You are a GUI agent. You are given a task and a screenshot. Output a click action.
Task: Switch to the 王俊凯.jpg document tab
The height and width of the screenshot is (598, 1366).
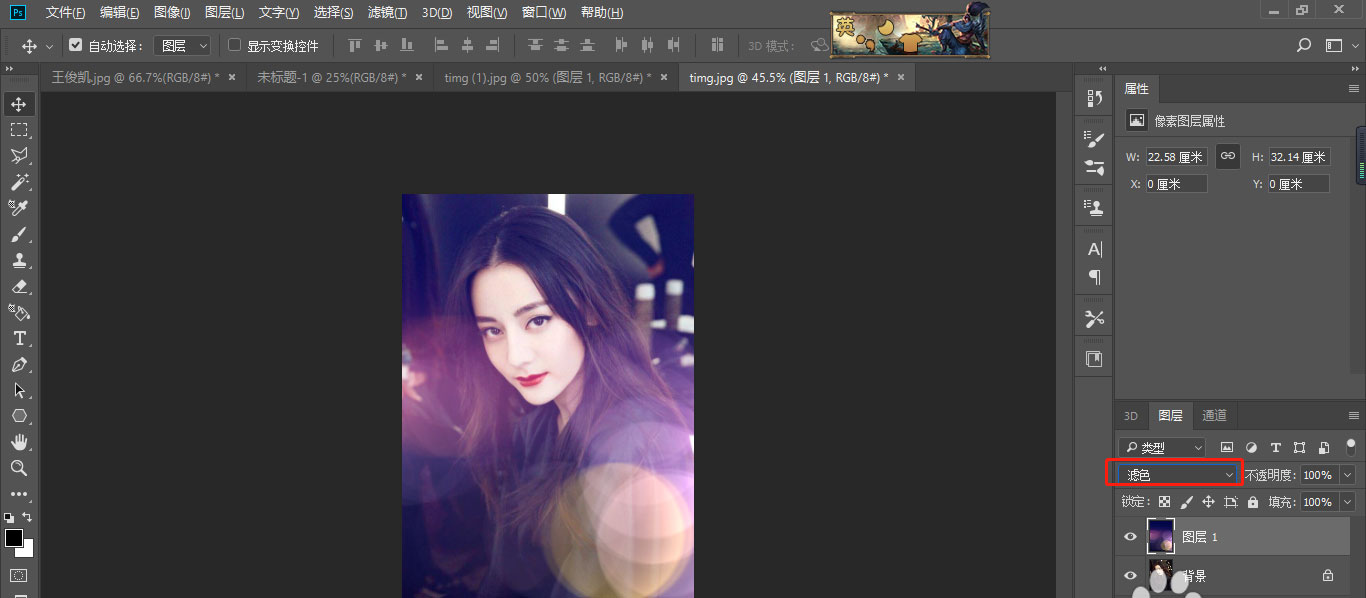click(135, 77)
